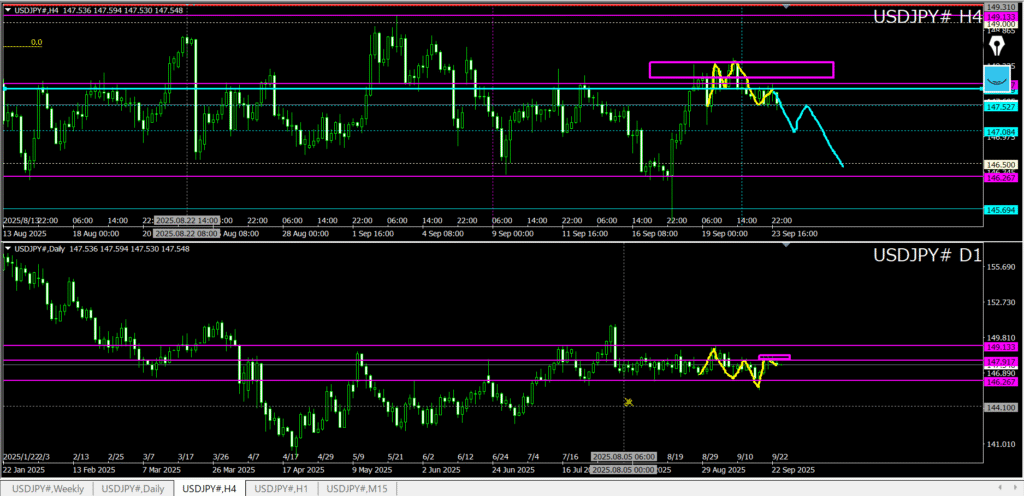Click the 147.084 cyan price label
This screenshot has width=1024, height=496.
[1000, 132]
